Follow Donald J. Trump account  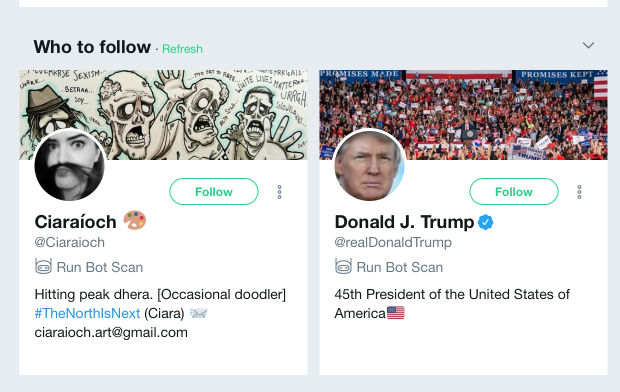pos(514,191)
